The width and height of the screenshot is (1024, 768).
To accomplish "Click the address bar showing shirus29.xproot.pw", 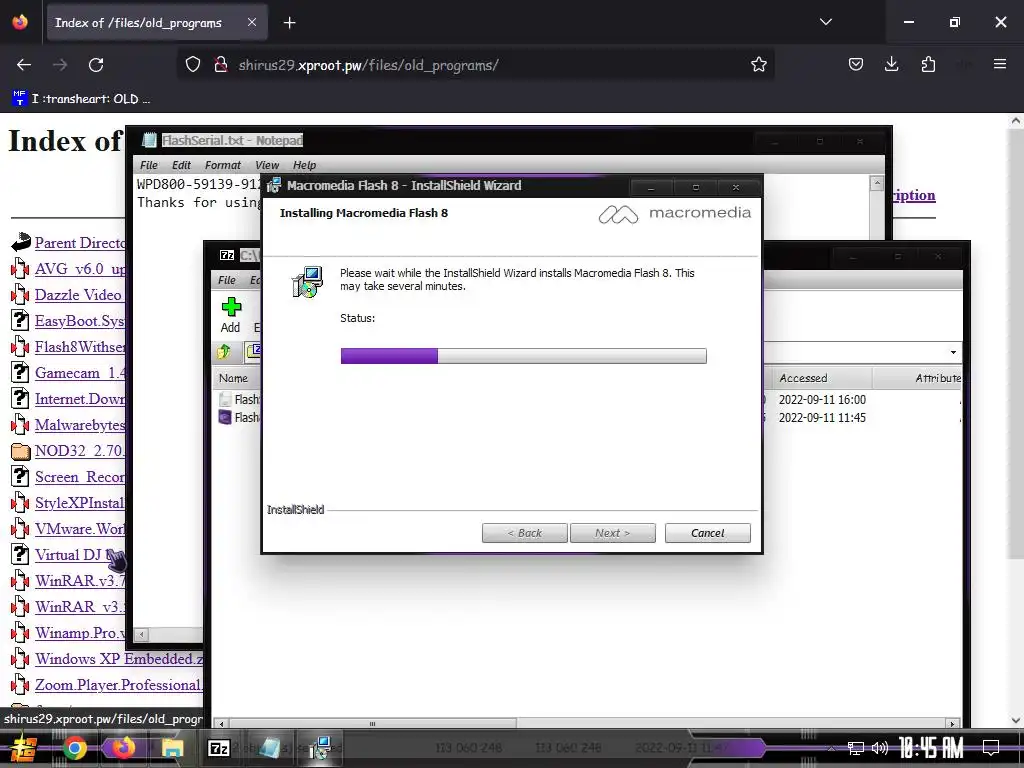I will (x=475, y=65).
